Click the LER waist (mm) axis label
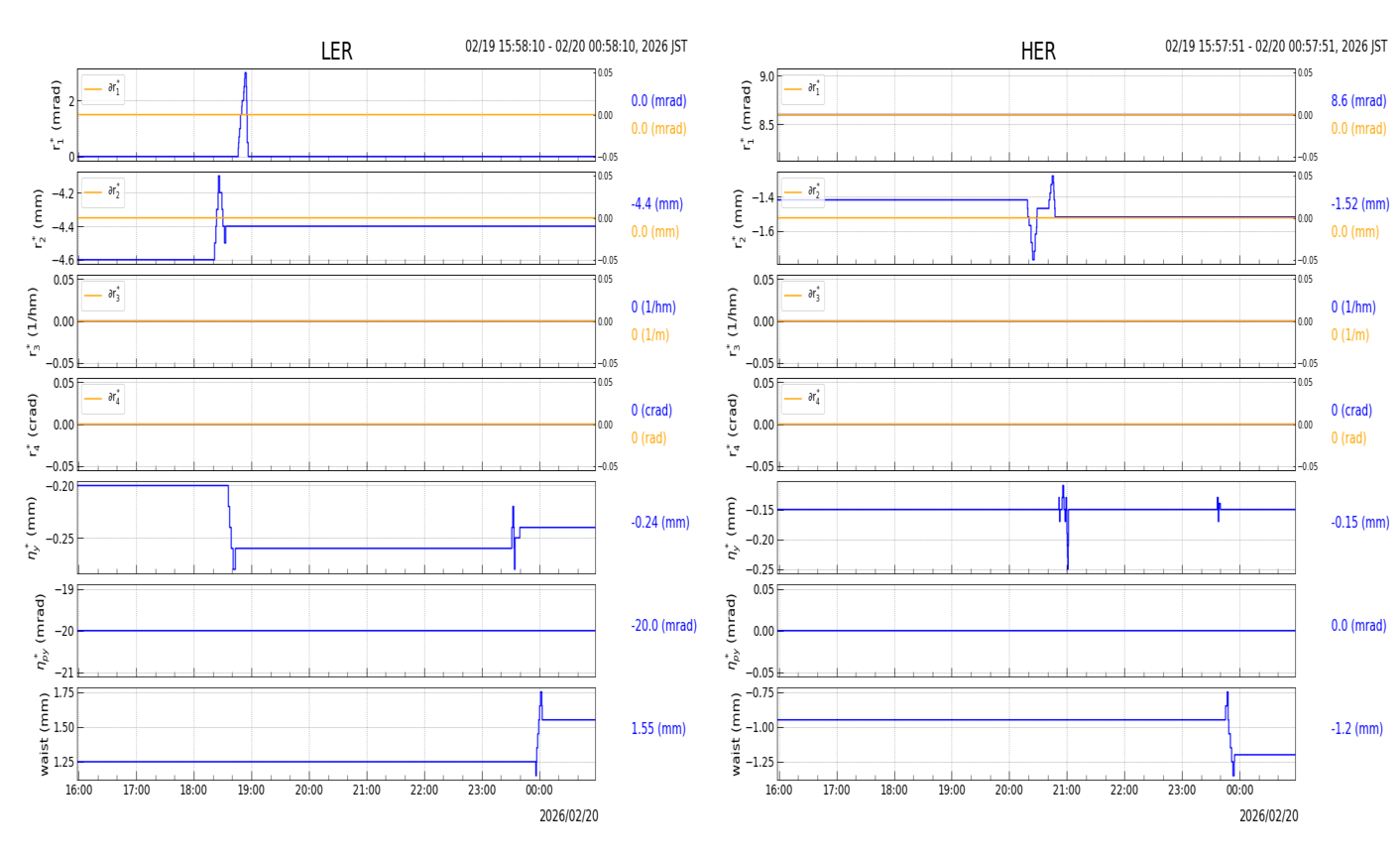Image resolution: width=1400 pixels, height=857 pixels. click(x=44, y=734)
